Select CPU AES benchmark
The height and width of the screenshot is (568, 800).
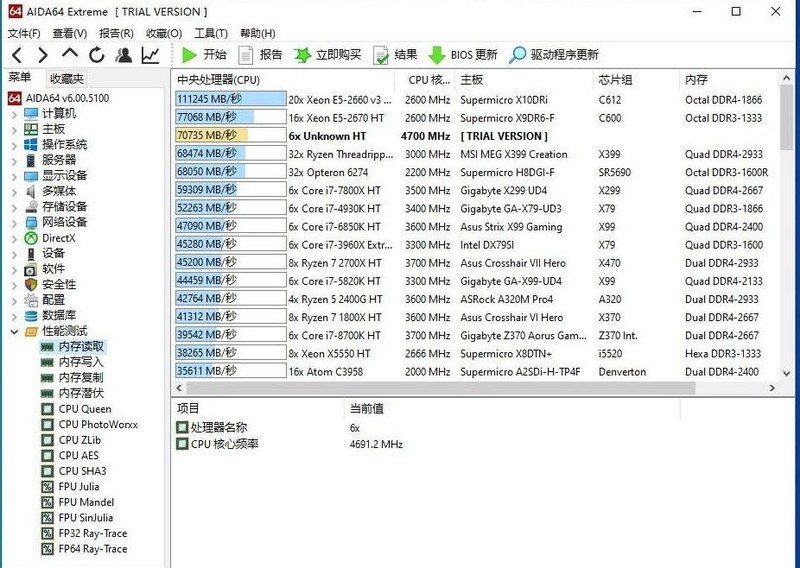[70, 456]
